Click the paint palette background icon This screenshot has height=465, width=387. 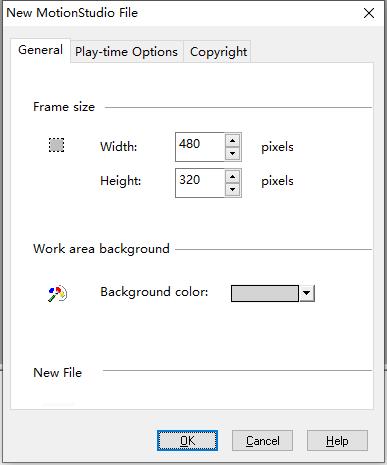click(x=57, y=293)
